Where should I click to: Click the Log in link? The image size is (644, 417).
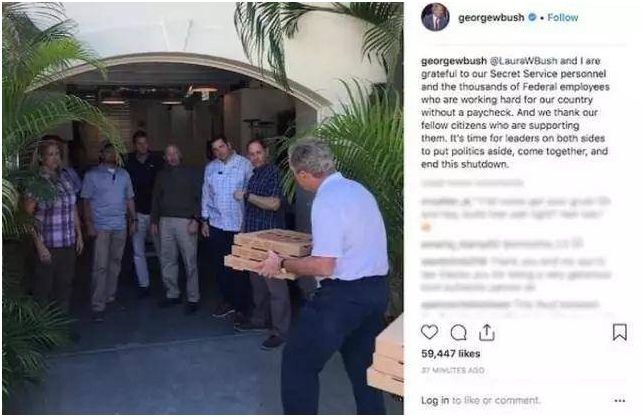click(x=435, y=400)
